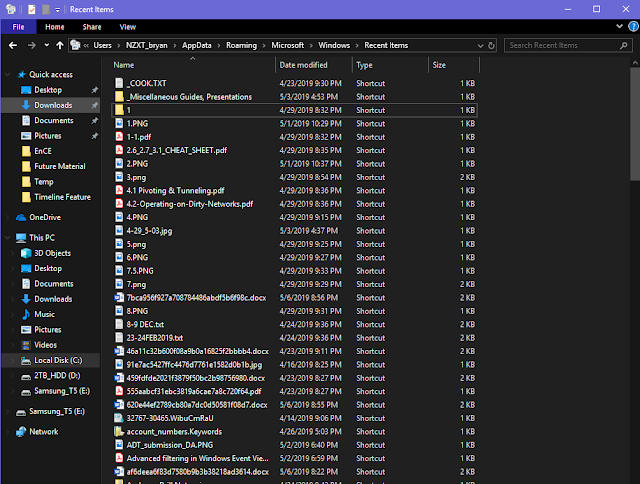Select AppData in the address breadcrumb
640x484 pixels.
click(x=197, y=45)
